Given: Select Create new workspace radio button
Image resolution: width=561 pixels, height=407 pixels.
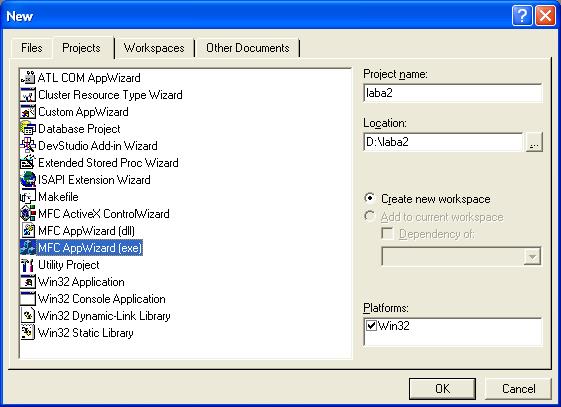Looking at the screenshot, I should [369, 198].
